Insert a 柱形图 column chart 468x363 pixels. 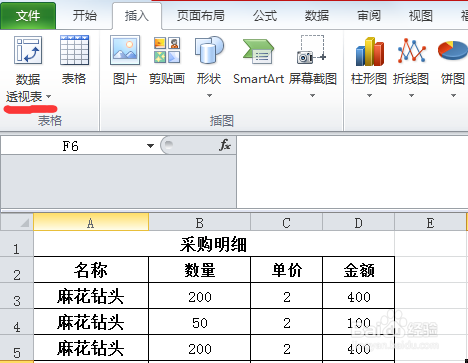tap(369, 51)
